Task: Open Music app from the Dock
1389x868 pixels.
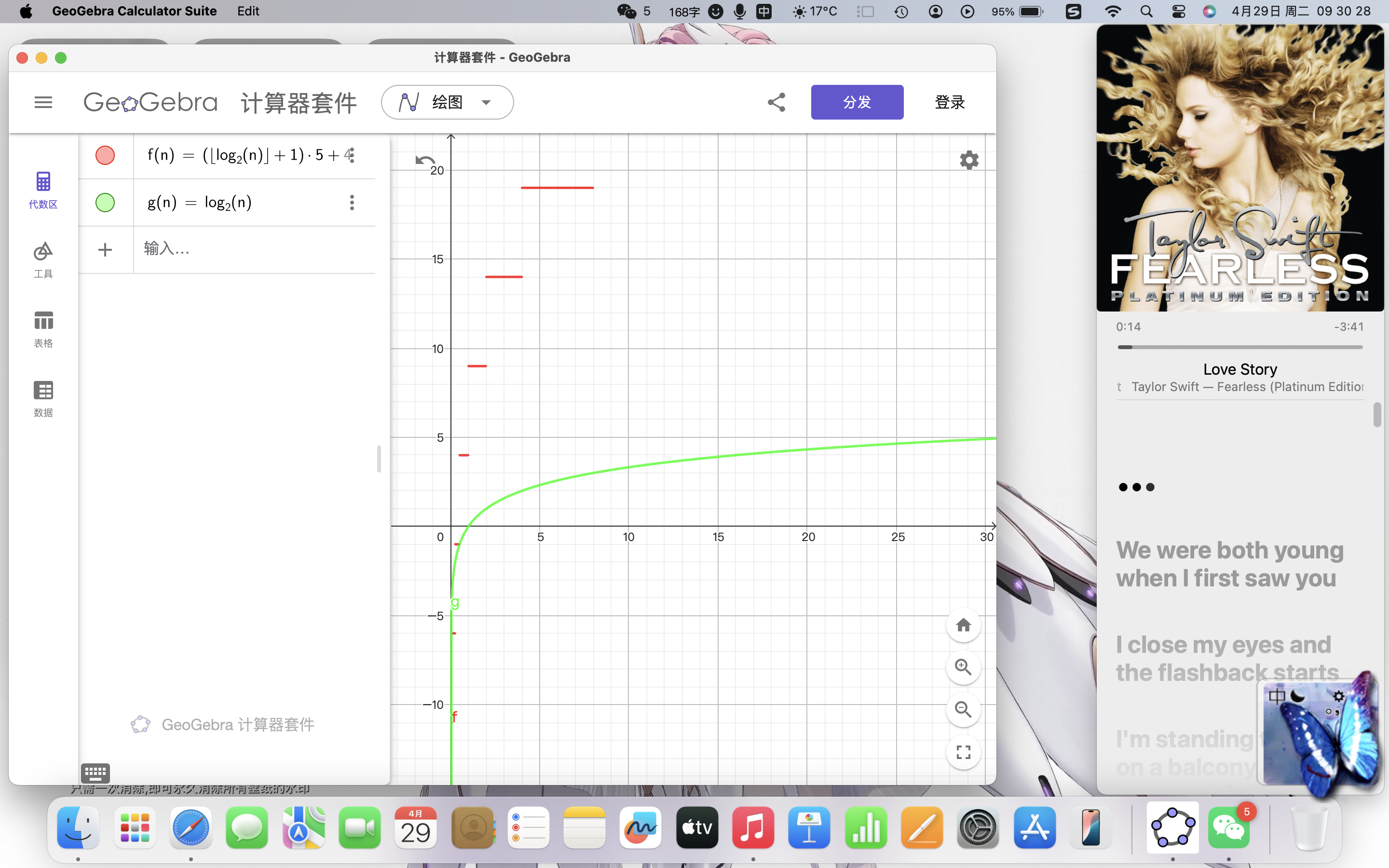Action: (752, 827)
